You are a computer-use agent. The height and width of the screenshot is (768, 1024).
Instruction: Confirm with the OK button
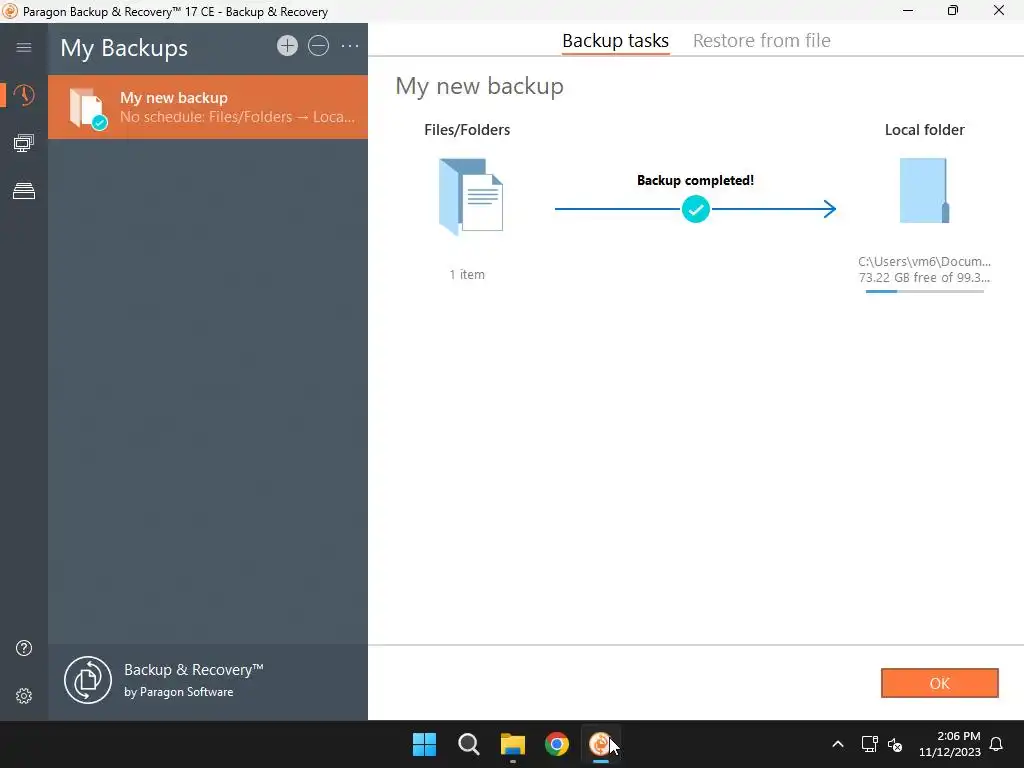click(x=939, y=683)
